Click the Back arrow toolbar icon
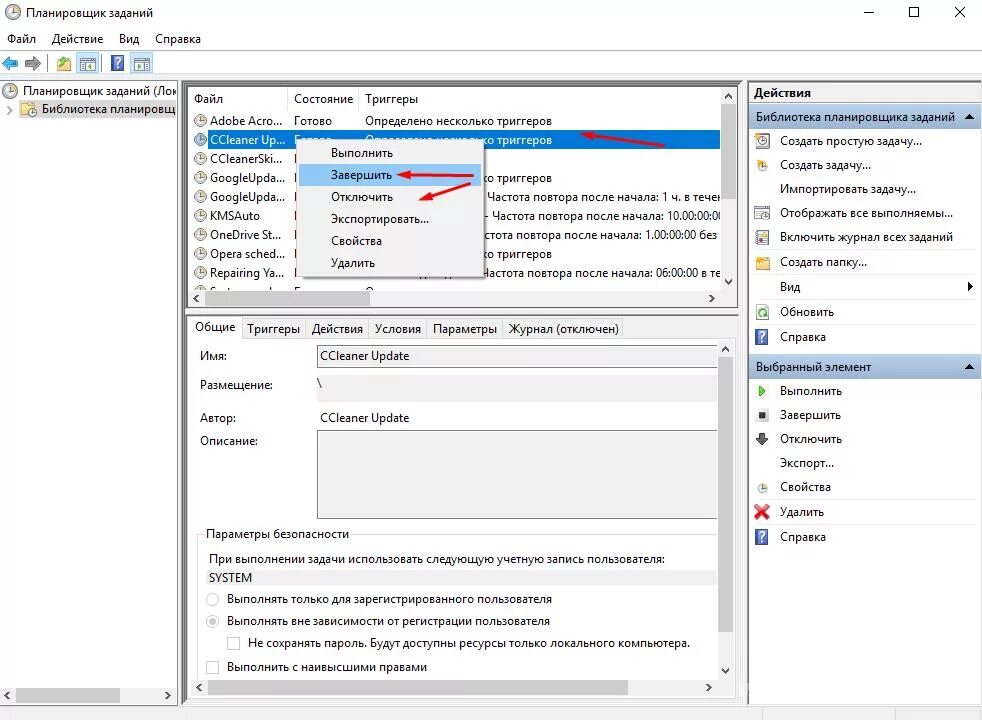This screenshot has width=982, height=720. [10, 63]
